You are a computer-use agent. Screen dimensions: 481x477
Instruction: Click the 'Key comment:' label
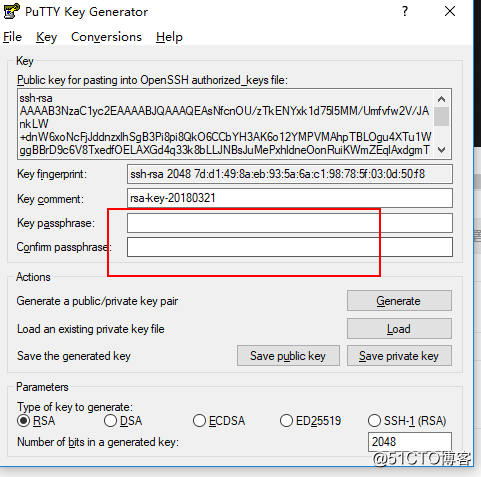tap(50, 199)
